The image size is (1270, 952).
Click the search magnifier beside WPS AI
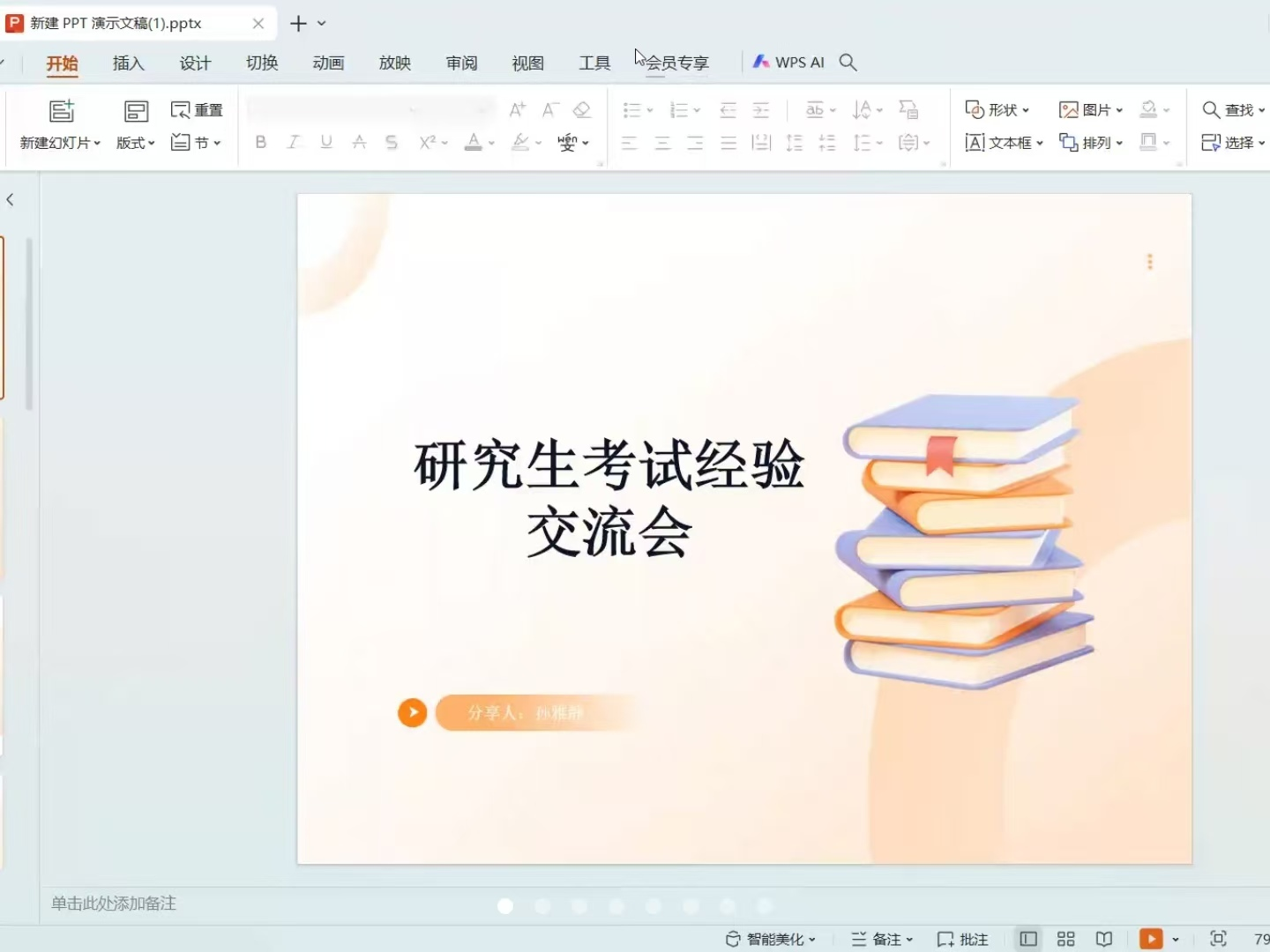tap(848, 62)
